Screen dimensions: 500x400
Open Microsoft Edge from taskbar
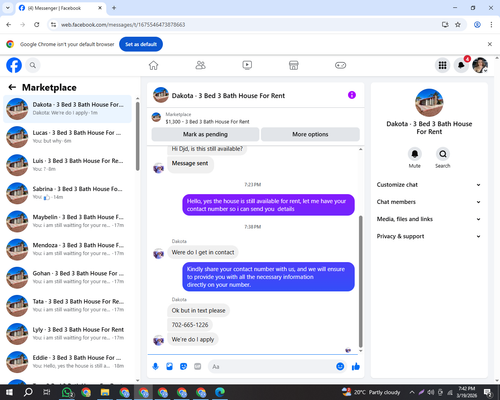(220, 392)
